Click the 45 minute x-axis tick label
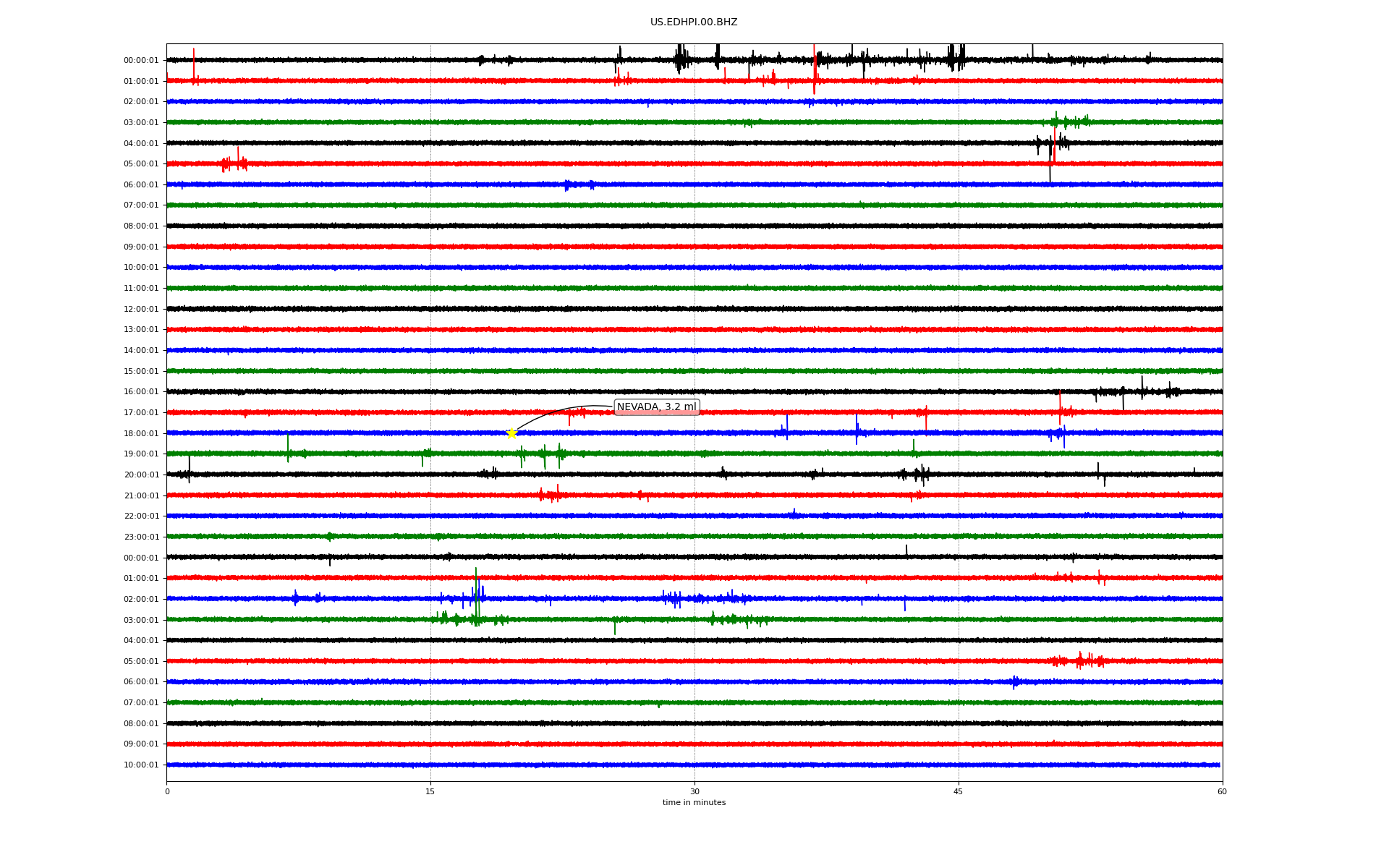1389x868 pixels. [958, 791]
